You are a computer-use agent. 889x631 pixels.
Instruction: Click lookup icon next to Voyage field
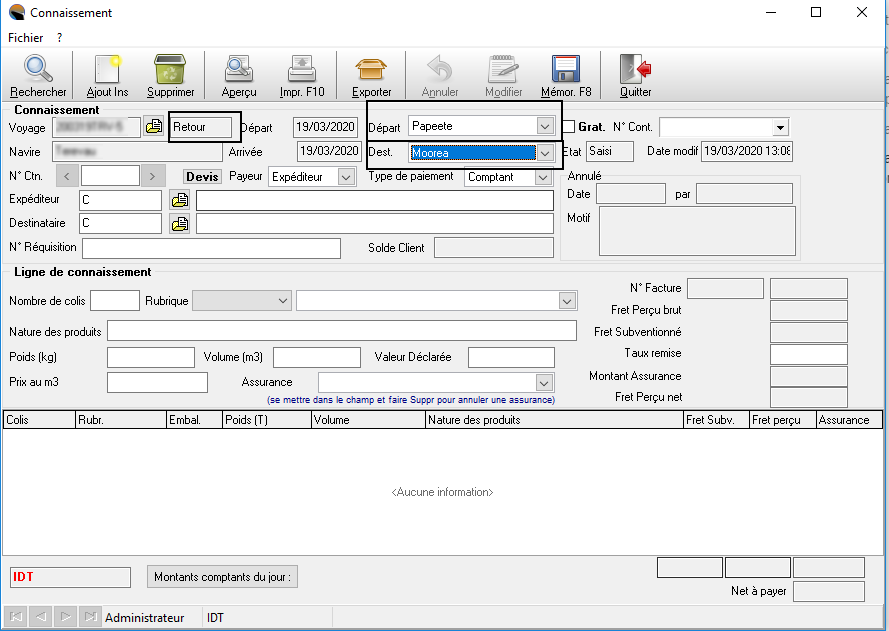coord(154,127)
